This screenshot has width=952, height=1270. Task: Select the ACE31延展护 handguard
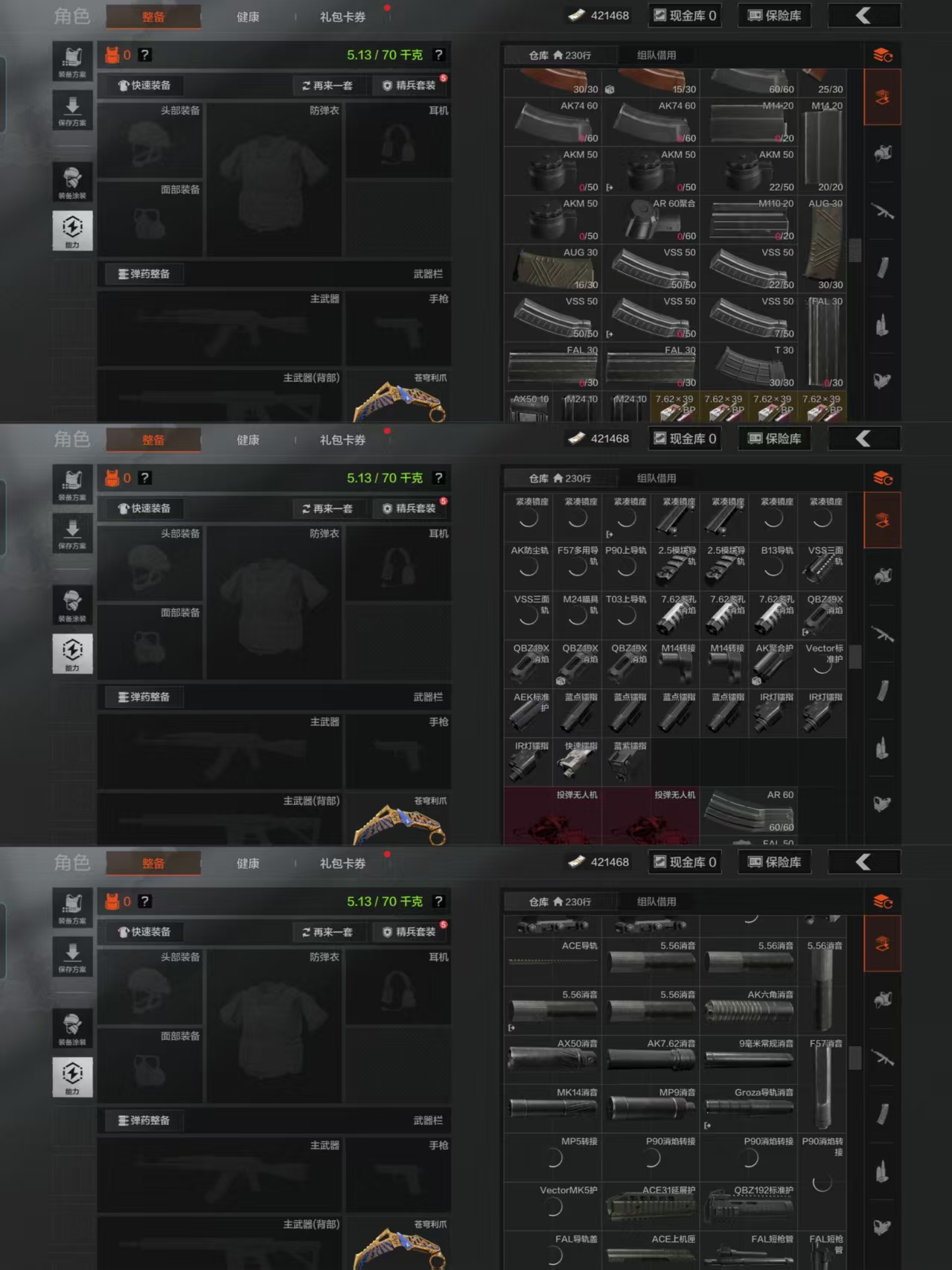click(x=651, y=1207)
